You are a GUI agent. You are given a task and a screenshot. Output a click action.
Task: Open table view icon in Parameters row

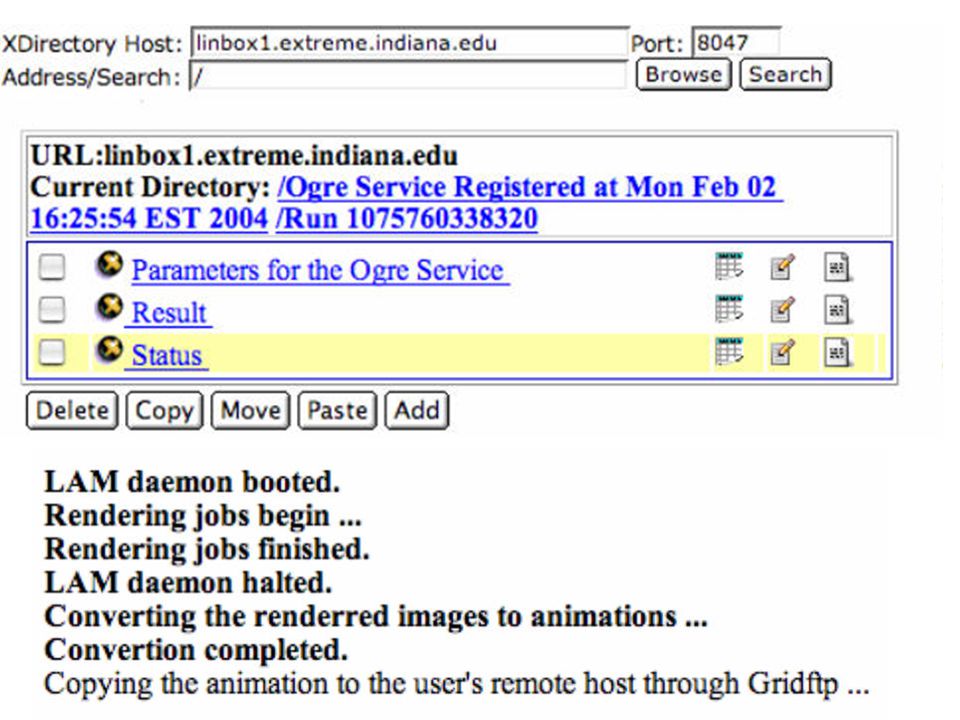(x=729, y=266)
